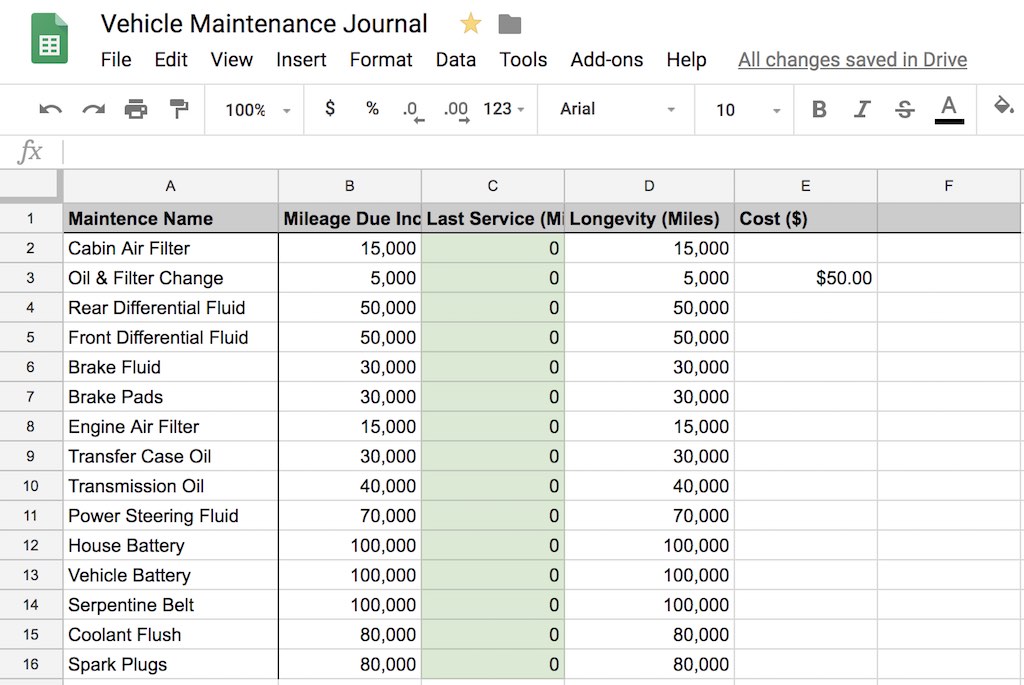Open the Data menu
Screen dimensions: 1024x685
click(456, 60)
